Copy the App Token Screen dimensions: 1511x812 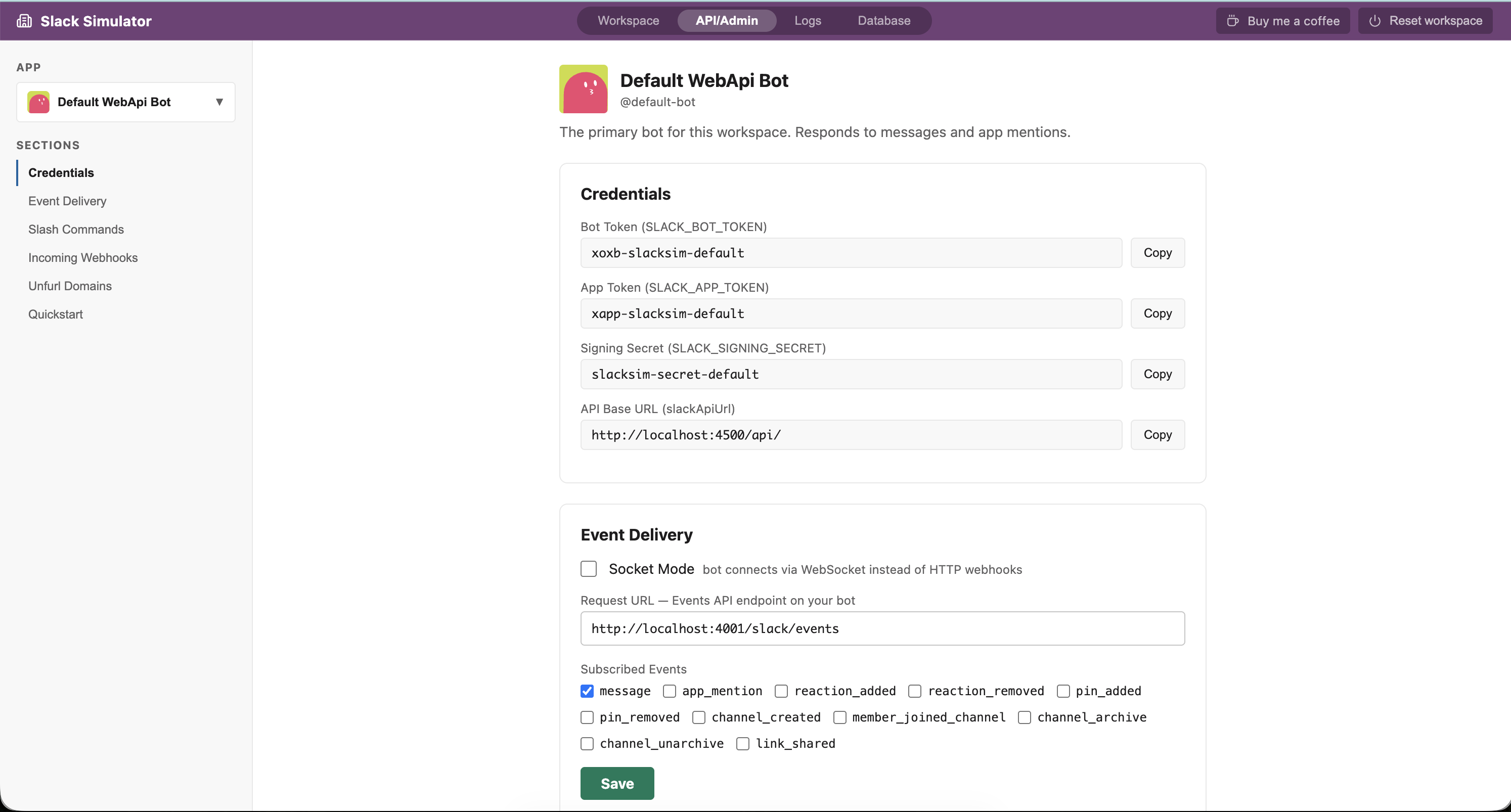click(1158, 313)
